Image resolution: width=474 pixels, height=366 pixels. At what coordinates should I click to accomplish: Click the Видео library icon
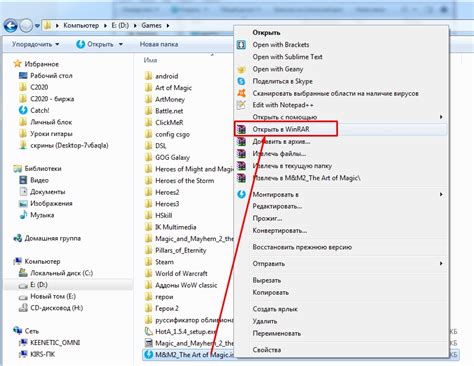tap(23, 180)
